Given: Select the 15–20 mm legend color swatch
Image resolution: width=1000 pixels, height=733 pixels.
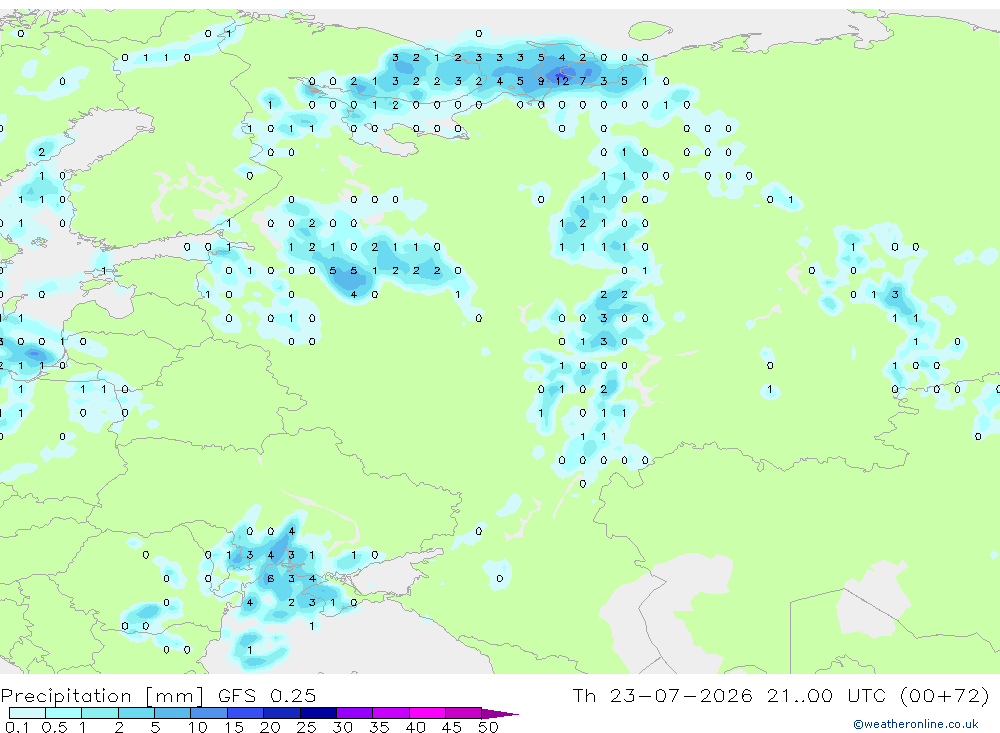Looking at the screenshot, I should (x=246, y=713).
